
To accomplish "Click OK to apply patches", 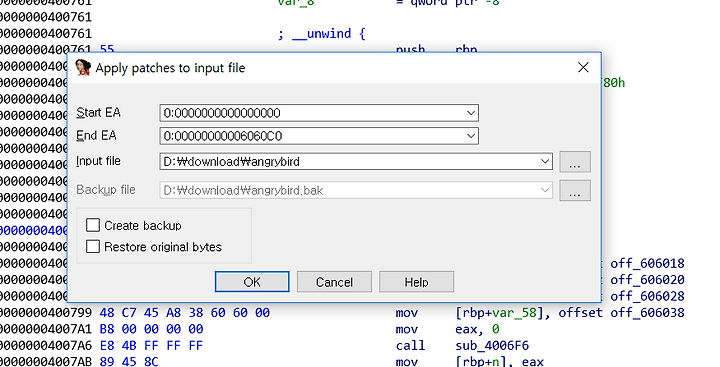I will [252, 282].
